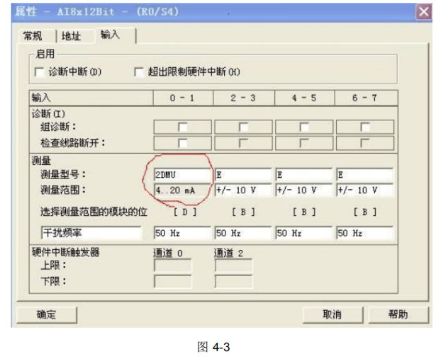The height and width of the screenshot is (362, 444).
Task: Click the 上限 field for 通道 0
Action: pyautogui.click(x=173, y=266)
